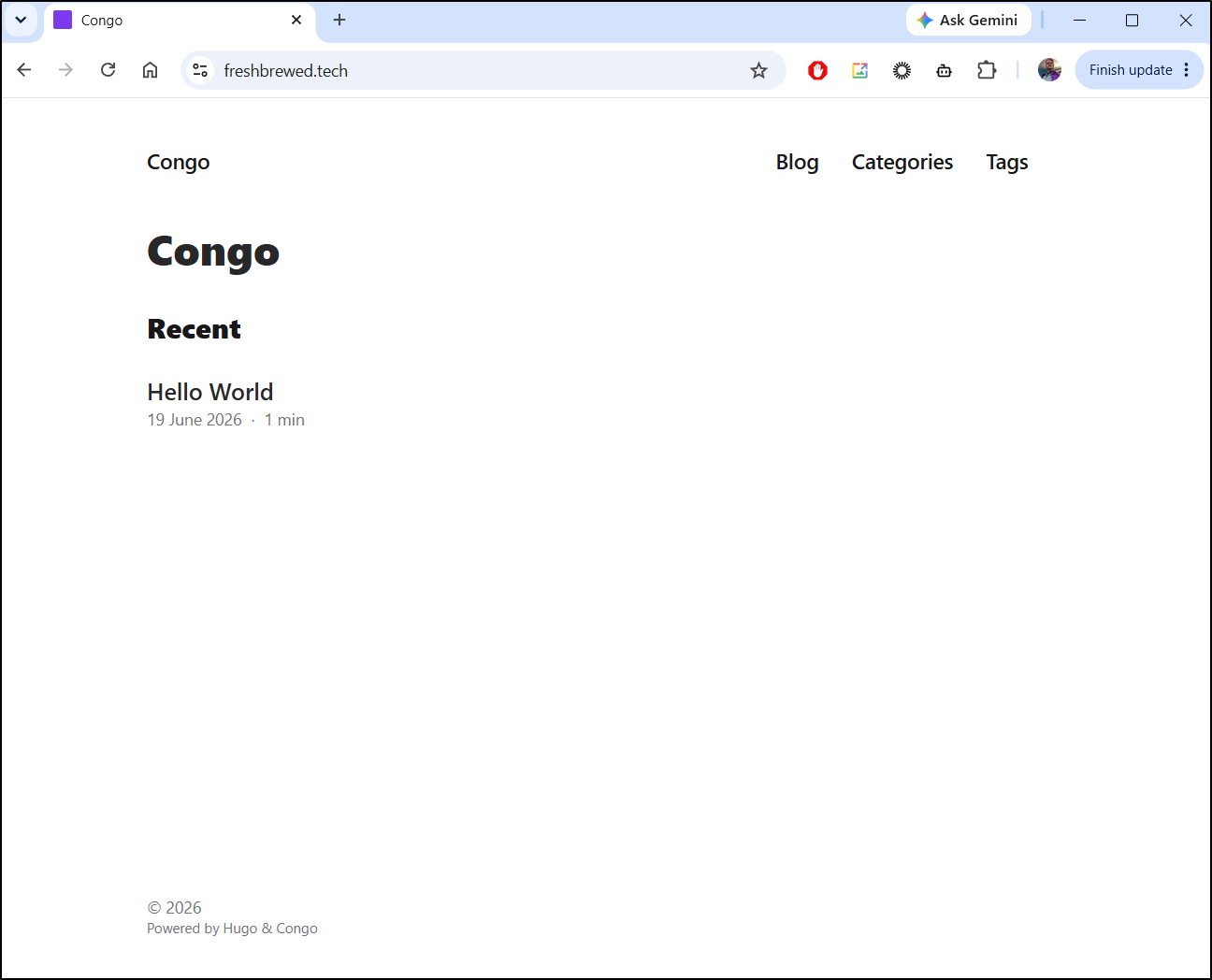Image resolution: width=1212 pixels, height=980 pixels.
Task: Click the 19 June 2026 date text
Action: pyautogui.click(x=195, y=420)
